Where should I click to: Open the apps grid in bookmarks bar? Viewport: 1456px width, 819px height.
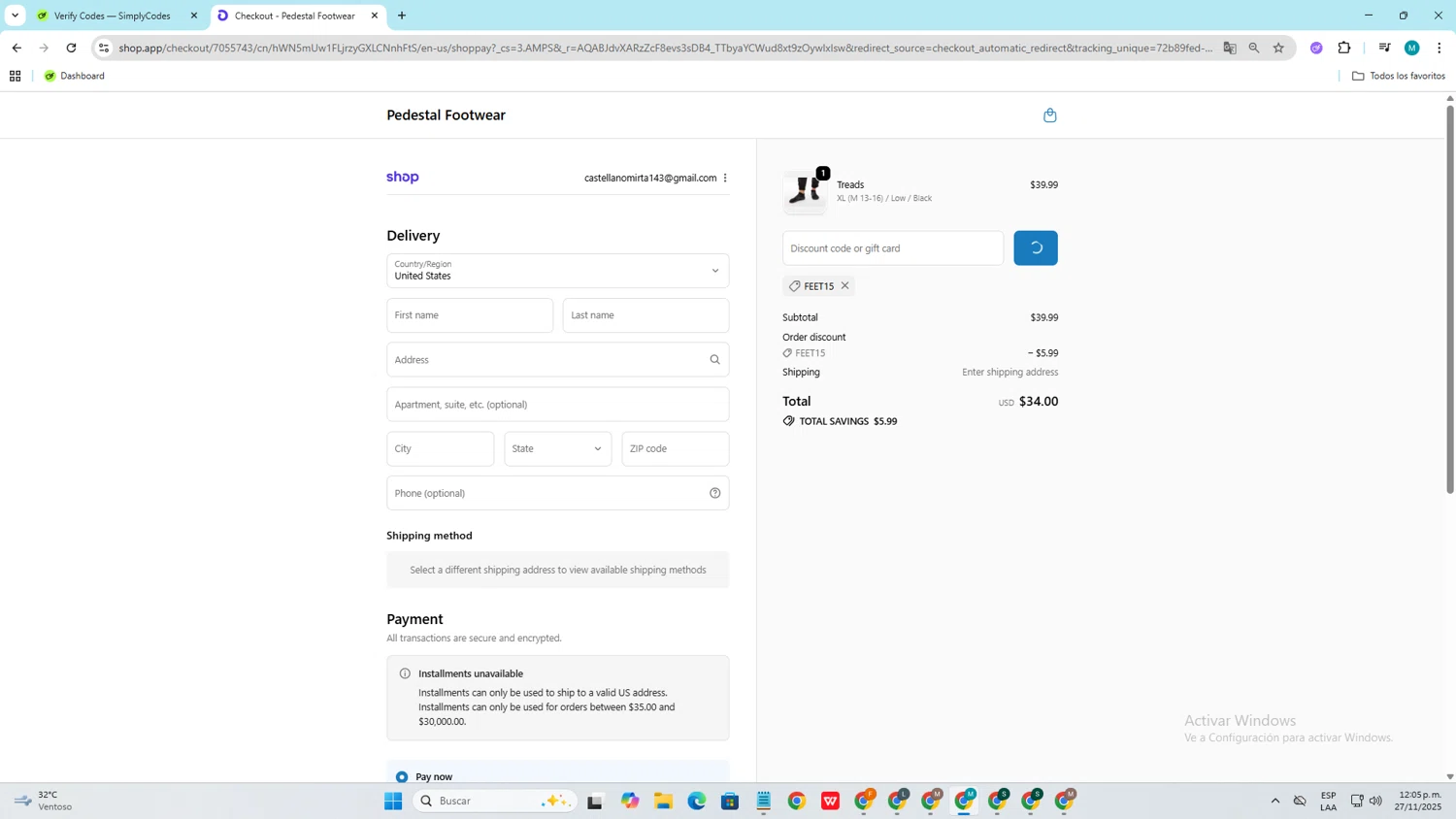15,76
